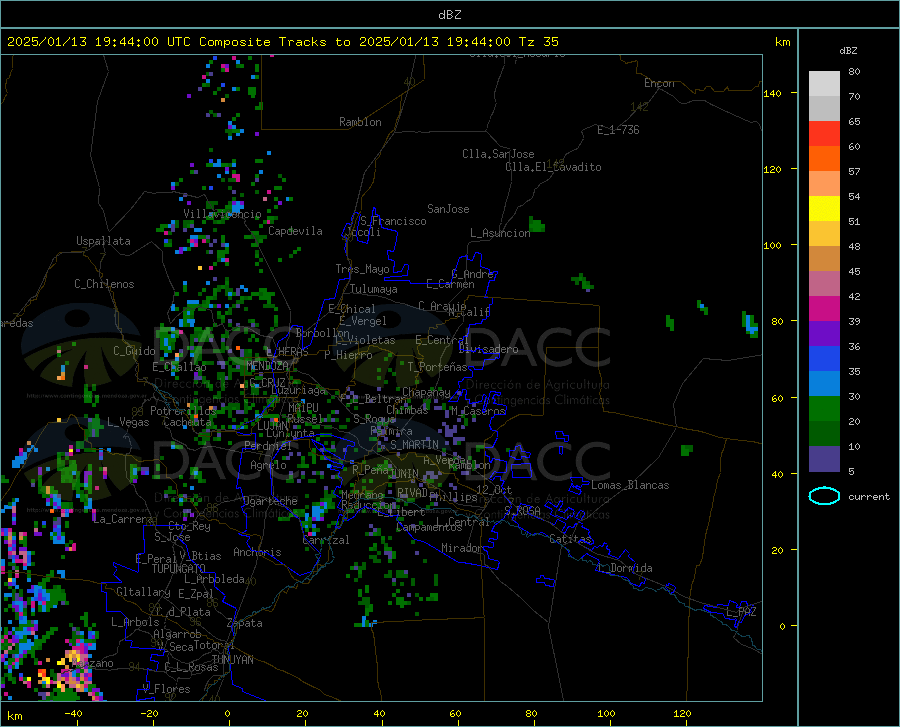Click the 'TUNUYAN' map label
The width and height of the screenshot is (900, 727).
coord(232,660)
